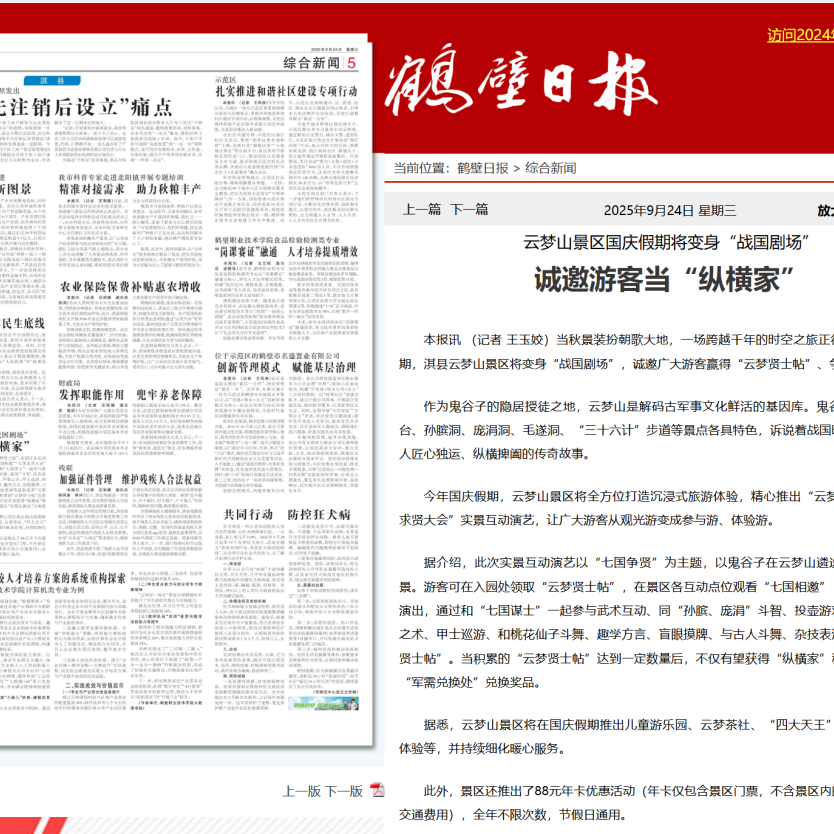The width and height of the screenshot is (834, 834).
Task: Open "岗课赛证"融通 人才培养提质增效 article
Action: 286,252
